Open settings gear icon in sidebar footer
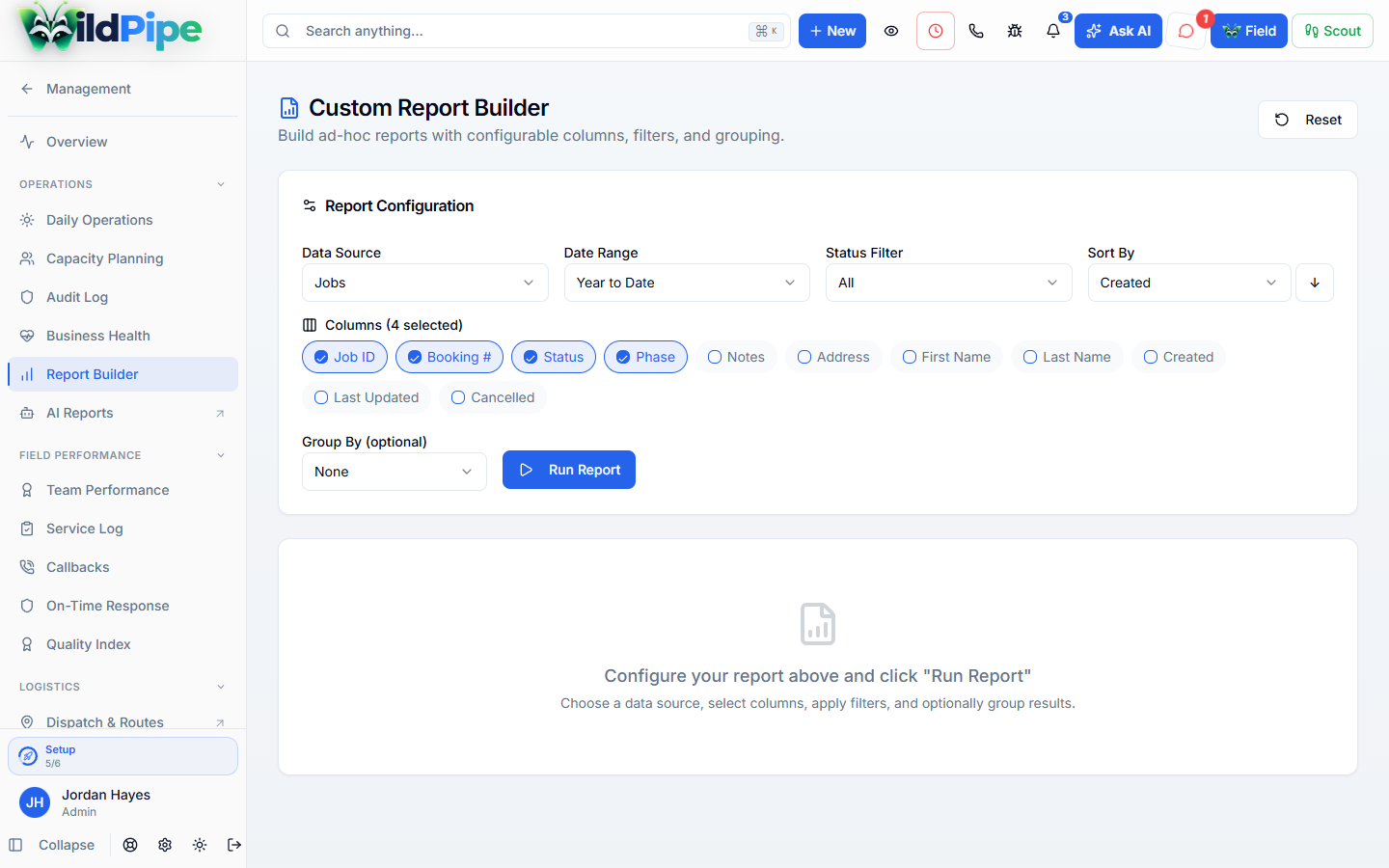The image size is (1389, 868). point(165,845)
